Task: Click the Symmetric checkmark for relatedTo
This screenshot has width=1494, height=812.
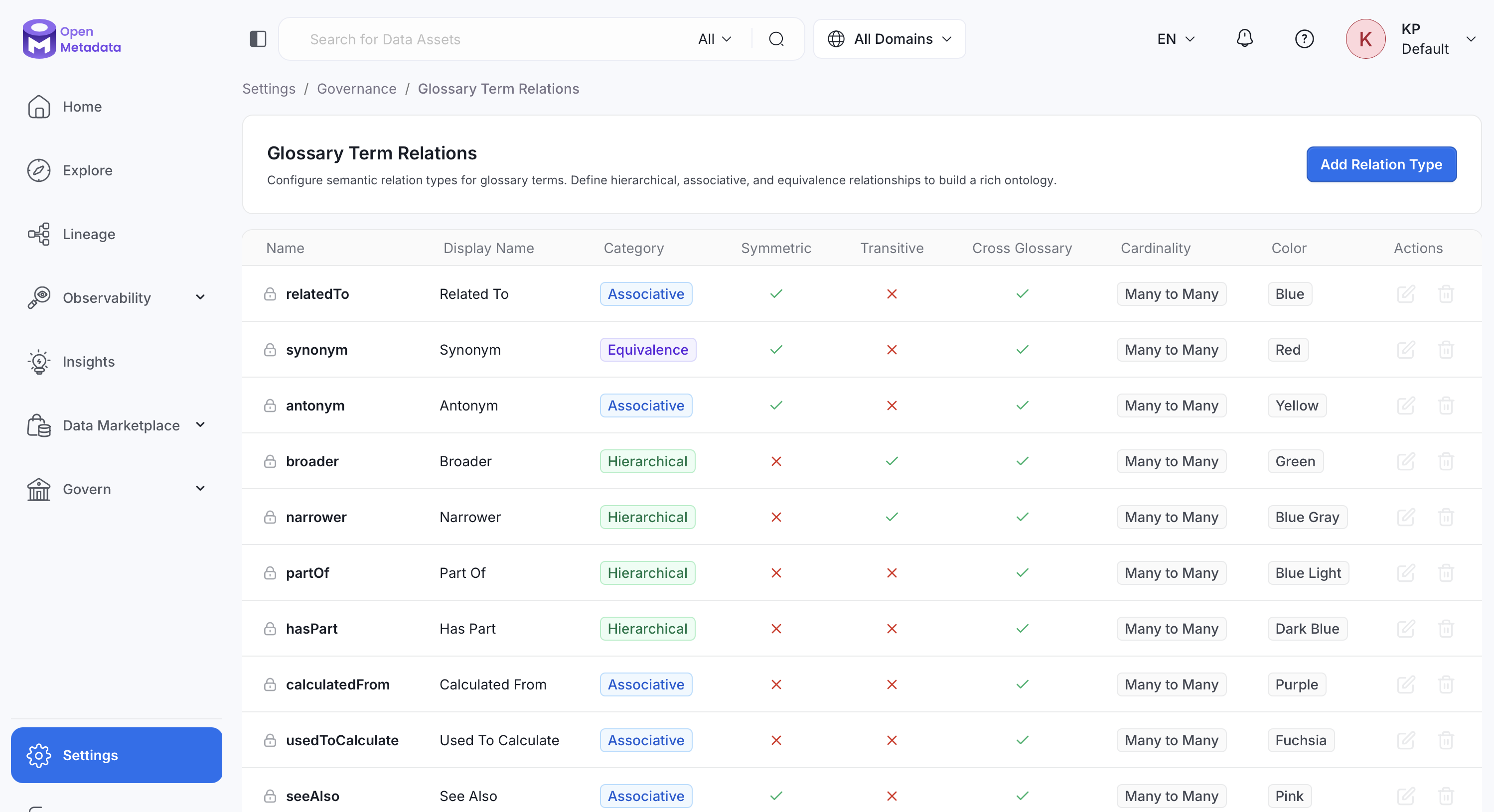Action: tap(776, 294)
